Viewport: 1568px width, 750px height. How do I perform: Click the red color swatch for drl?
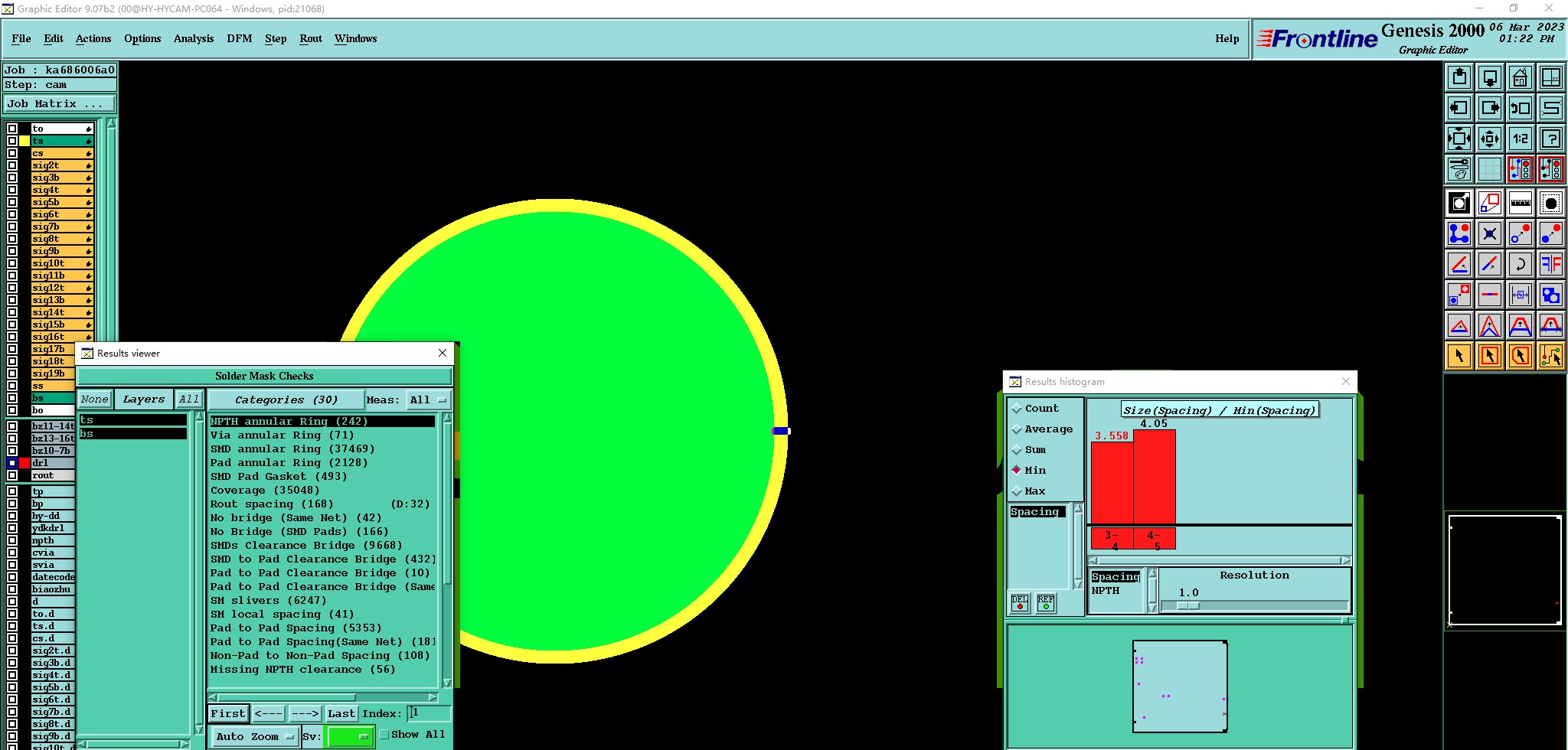24,463
